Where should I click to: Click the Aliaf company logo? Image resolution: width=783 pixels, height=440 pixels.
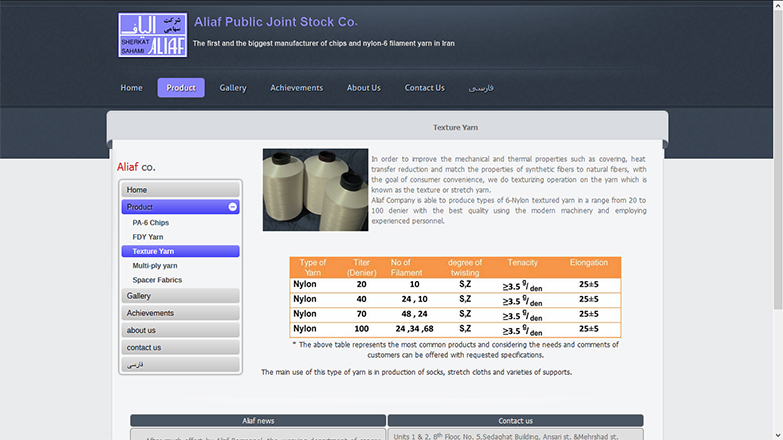coord(153,35)
